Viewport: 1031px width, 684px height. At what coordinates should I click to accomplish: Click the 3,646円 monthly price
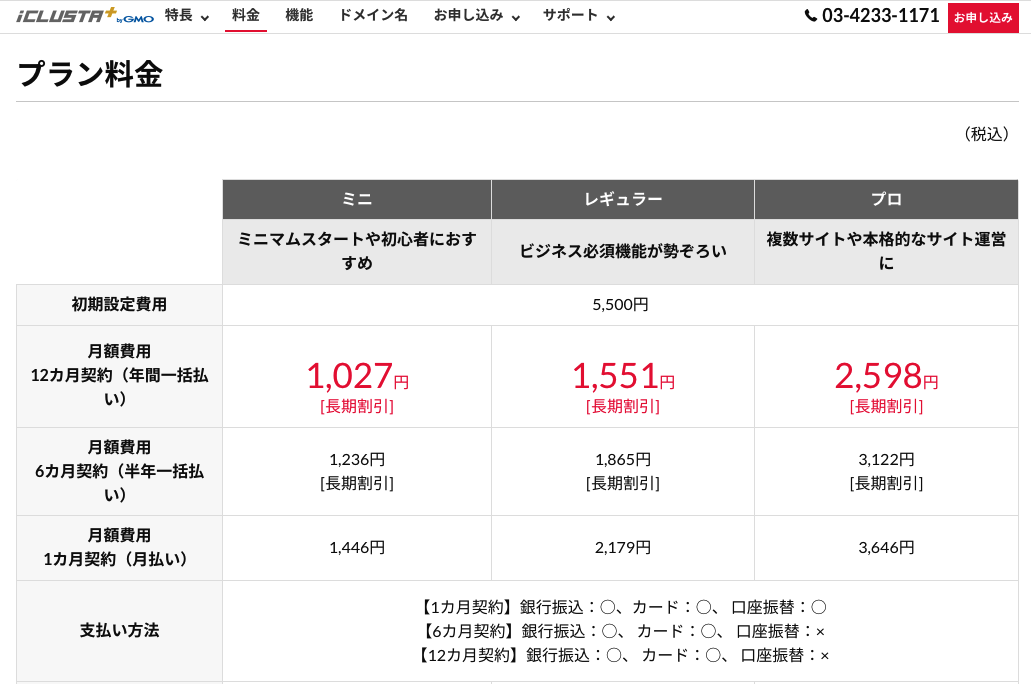point(886,548)
